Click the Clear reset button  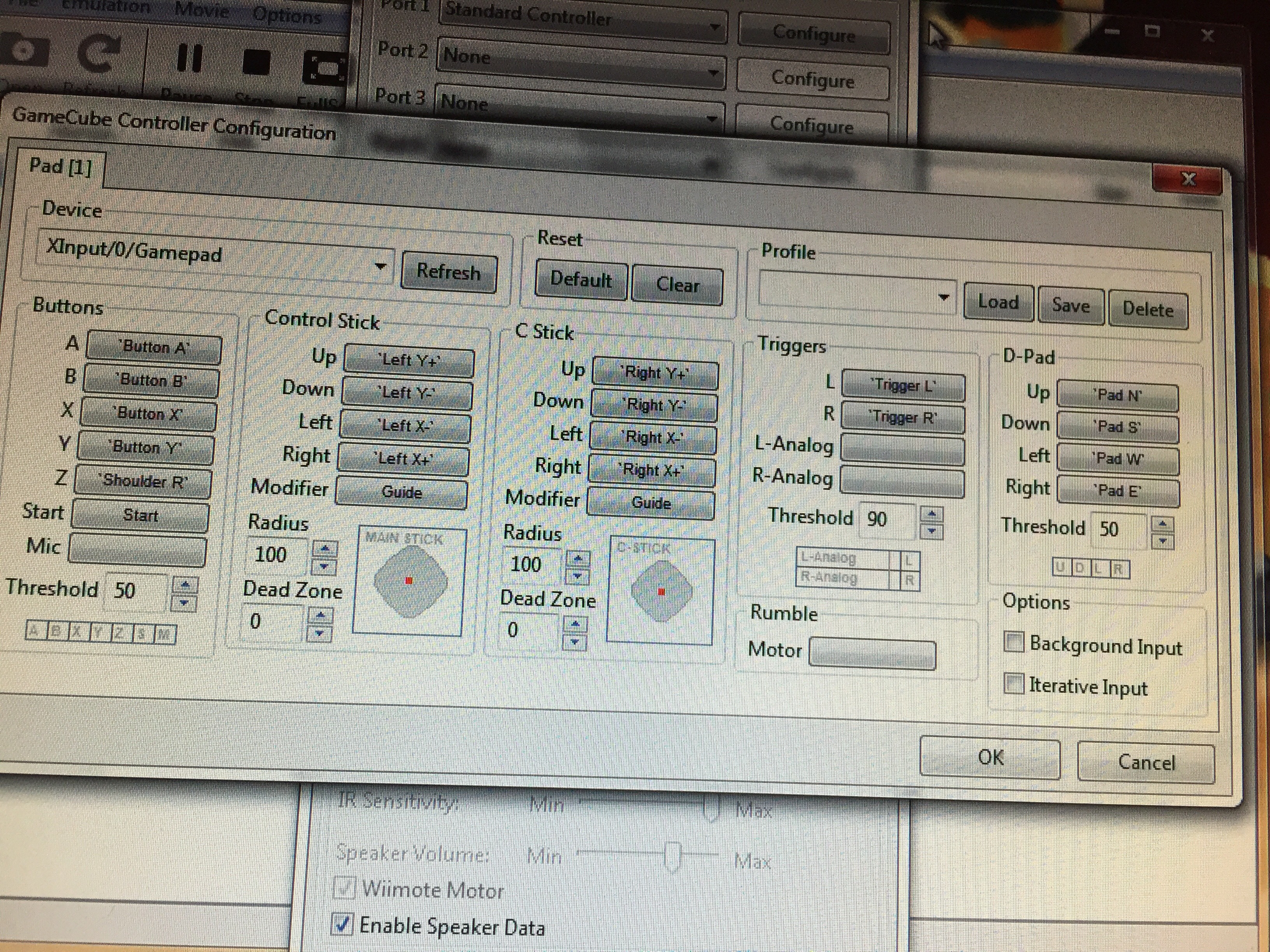coord(677,285)
